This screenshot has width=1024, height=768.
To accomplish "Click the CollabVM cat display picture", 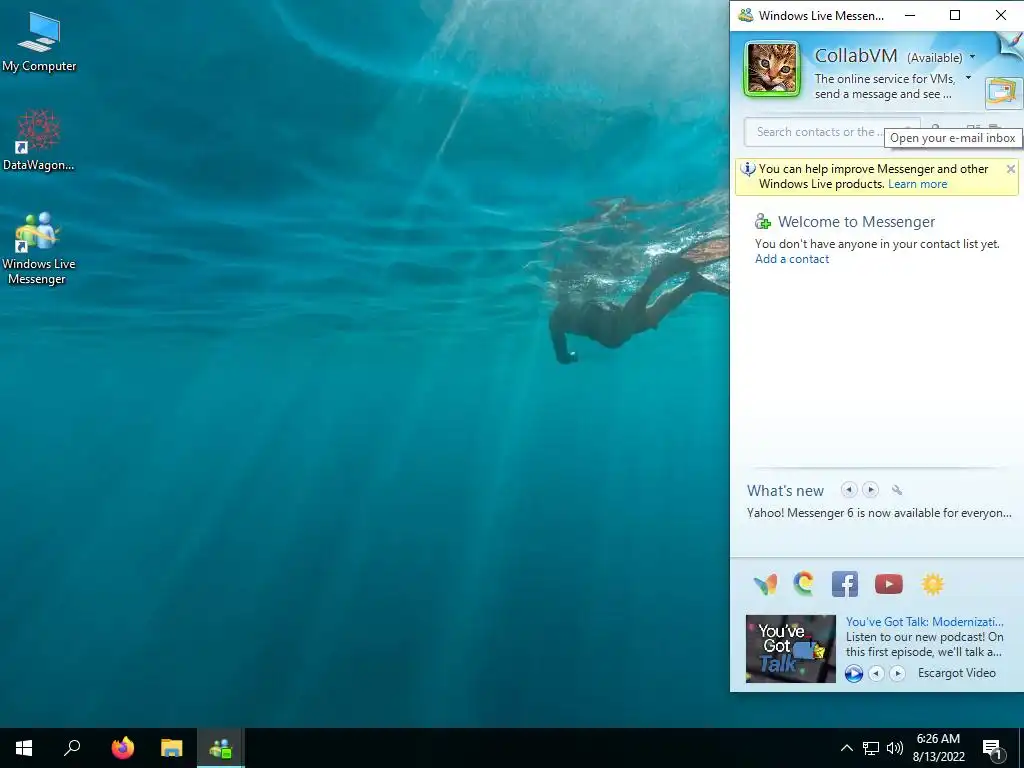I will [772, 69].
